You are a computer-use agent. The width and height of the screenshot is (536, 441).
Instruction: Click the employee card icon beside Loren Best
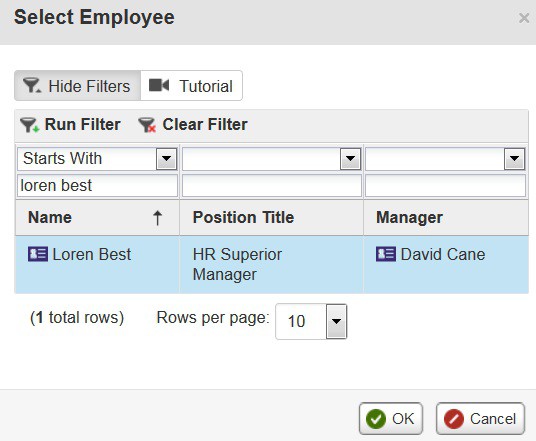pyautogui.click(x=38, y=254)
